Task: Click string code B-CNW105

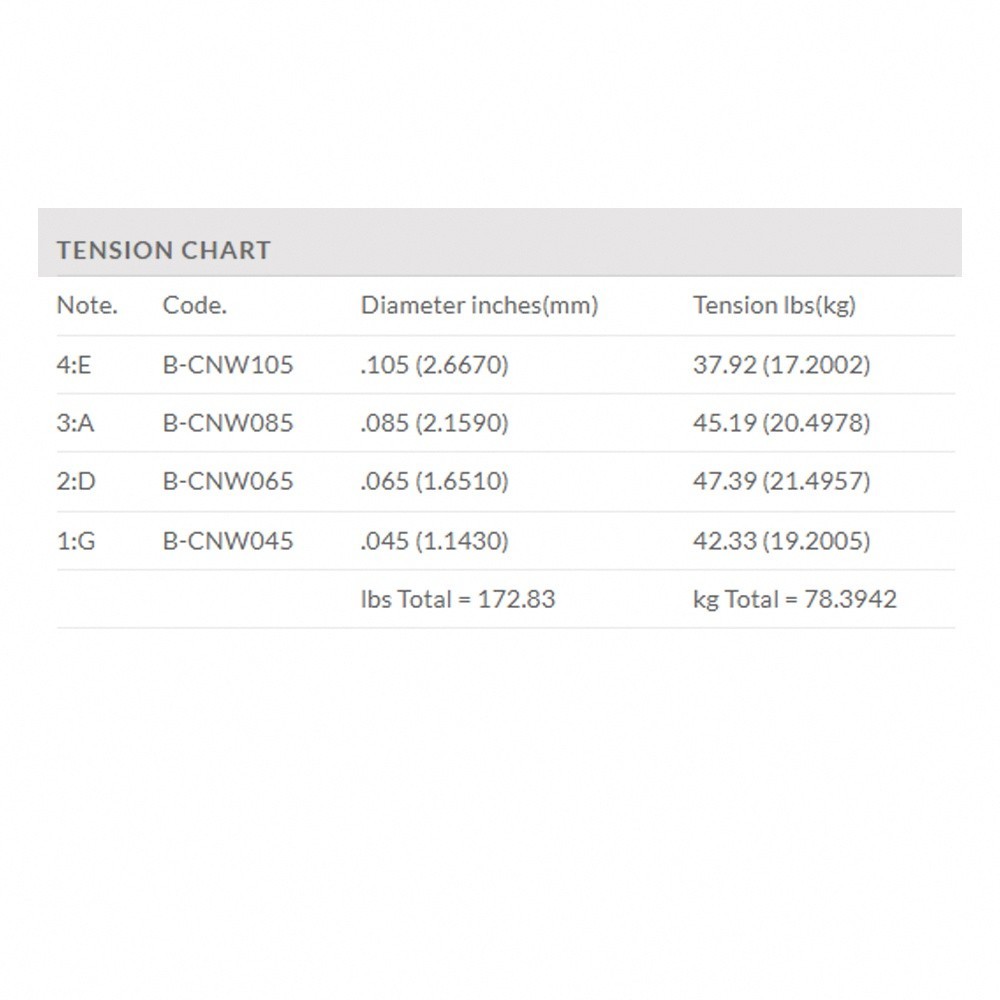Action: pyautogui.click(x=228, y=365)
